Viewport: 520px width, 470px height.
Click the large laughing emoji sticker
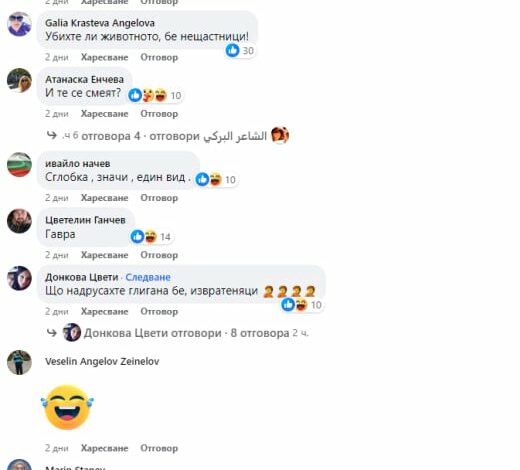point(67,407)
